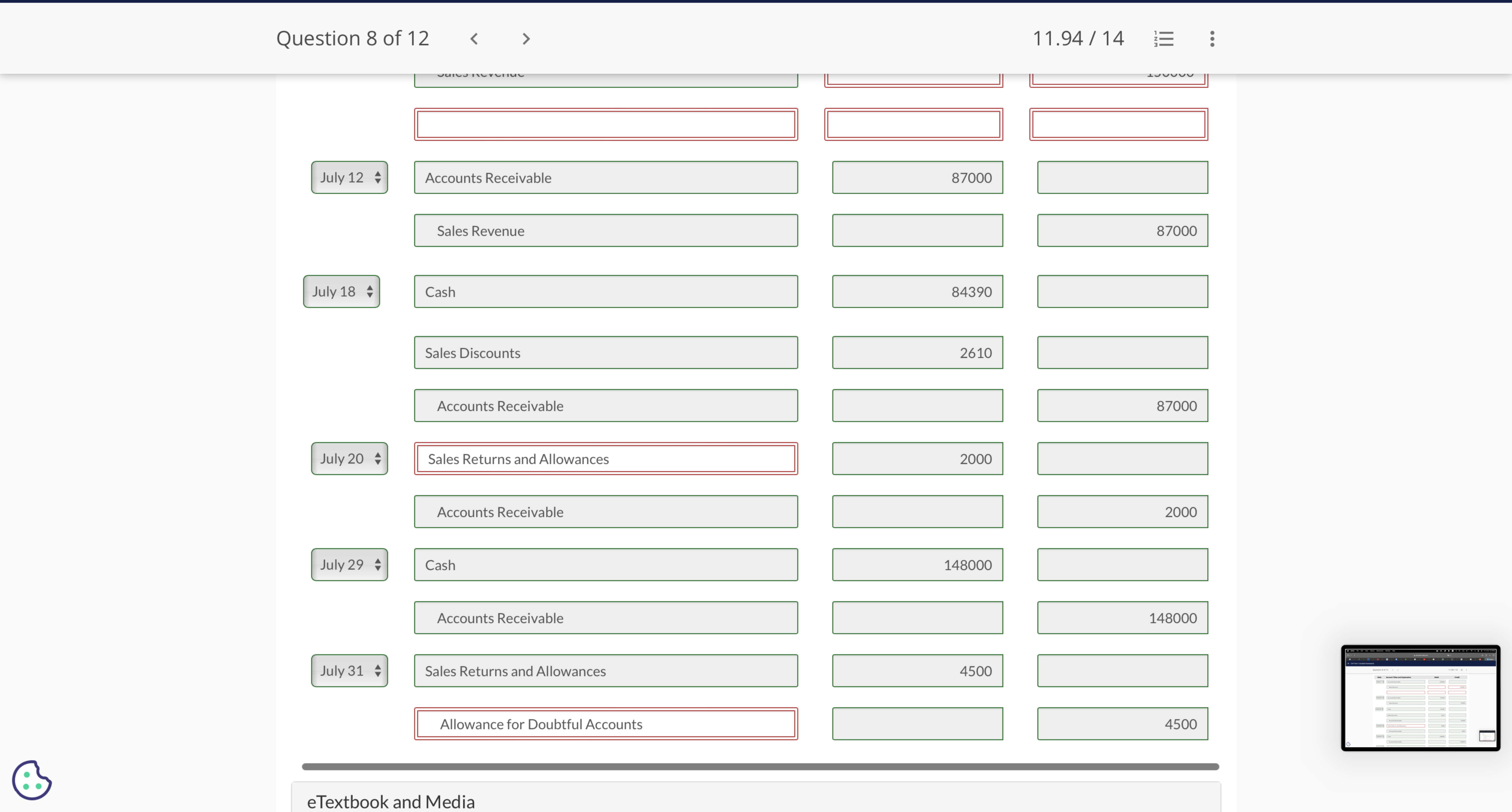Change the July 18 date selector
The height and width of the screenshot is (812, 1512).
point(342,291)
